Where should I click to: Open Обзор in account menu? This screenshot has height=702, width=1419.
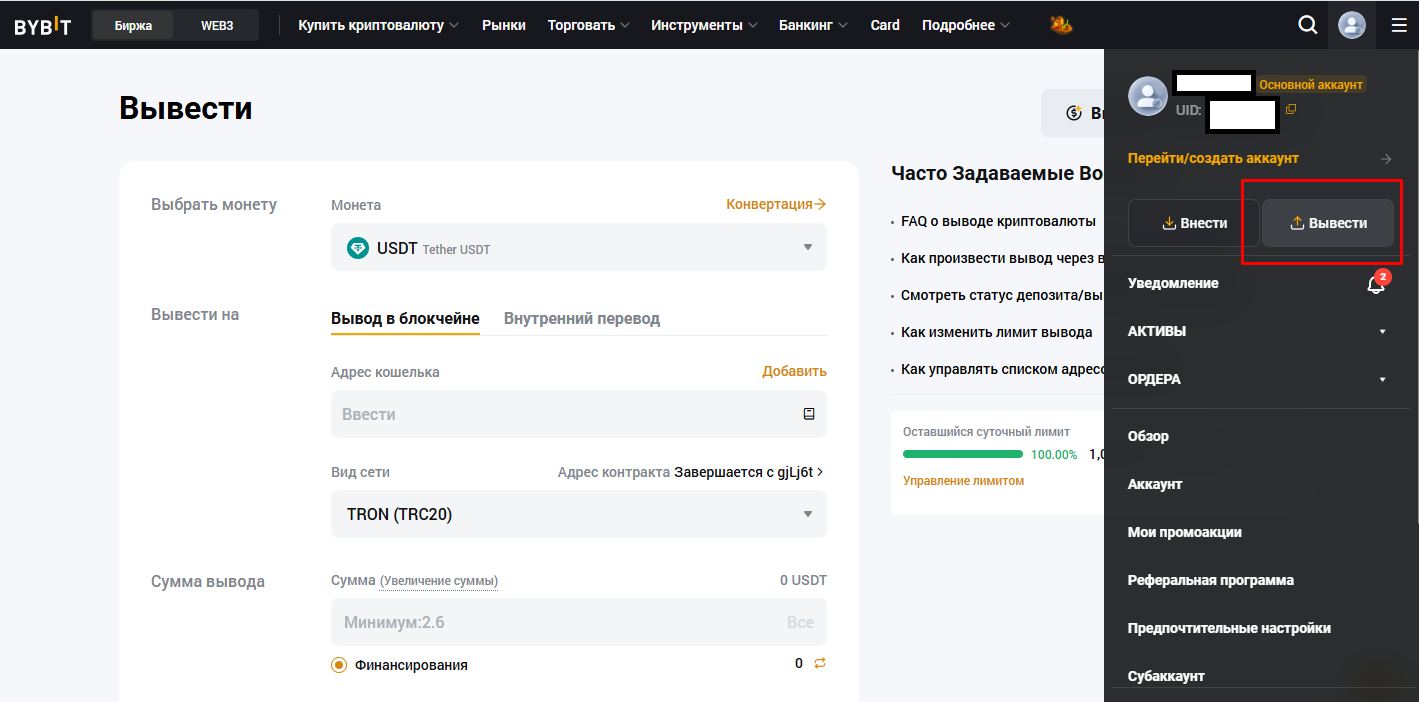click(1148, 436)
